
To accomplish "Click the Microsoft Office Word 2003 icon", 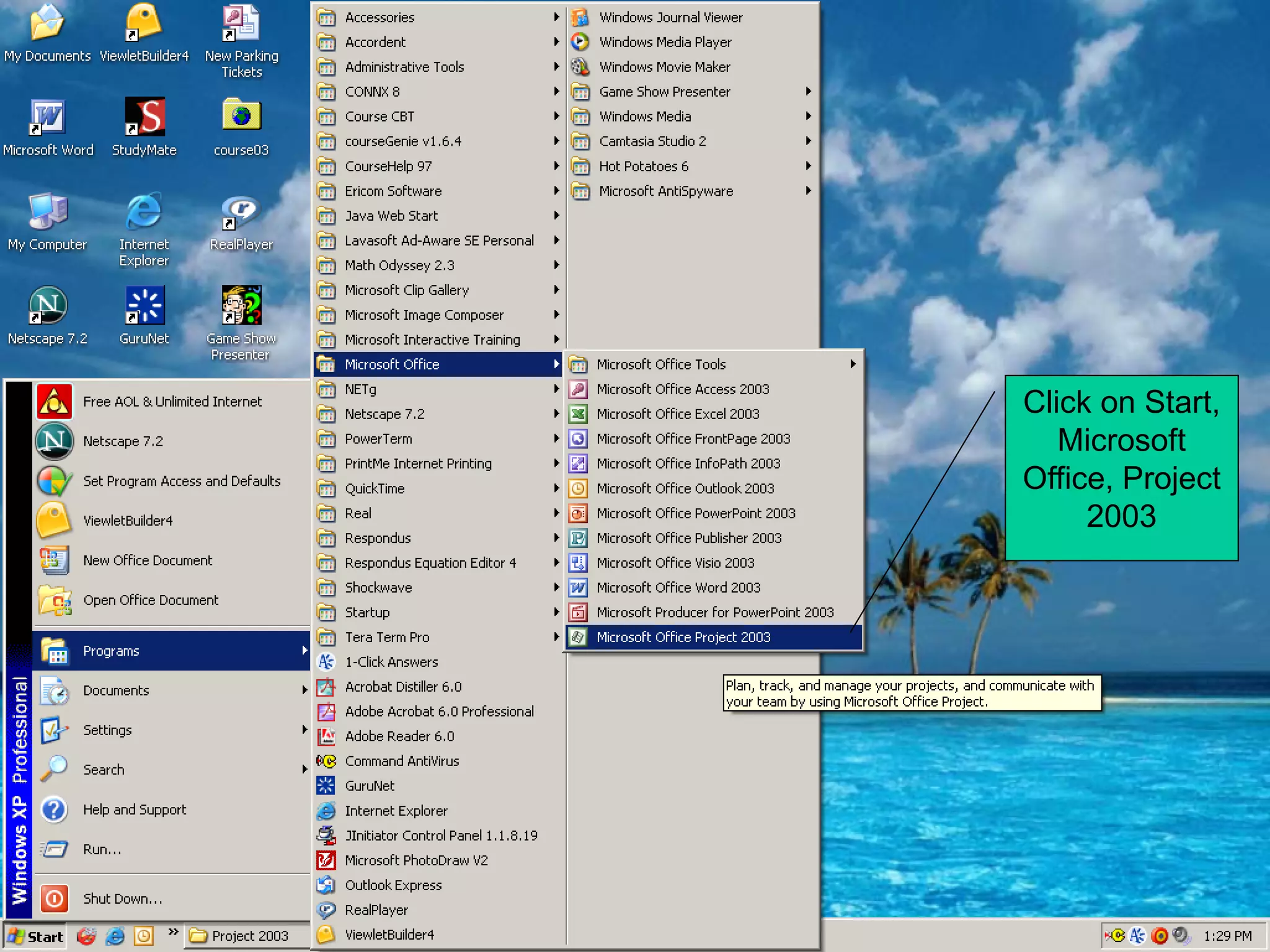I will pos(578,588).
